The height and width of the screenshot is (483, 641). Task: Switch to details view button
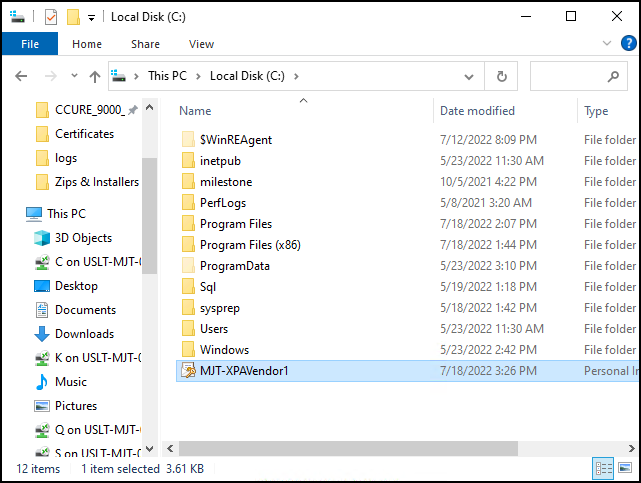pos(604,468)
